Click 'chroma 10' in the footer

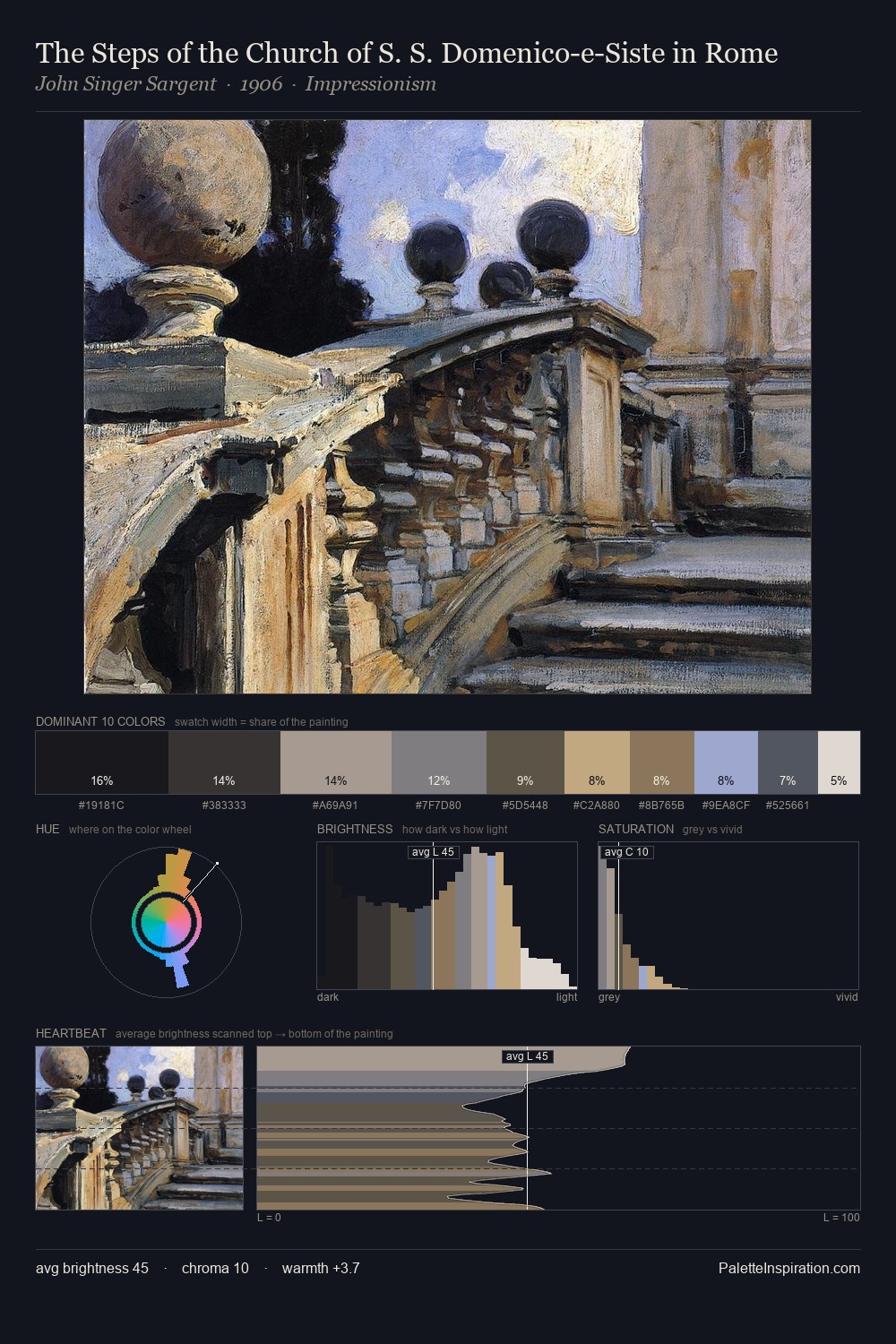[215, 1268]
